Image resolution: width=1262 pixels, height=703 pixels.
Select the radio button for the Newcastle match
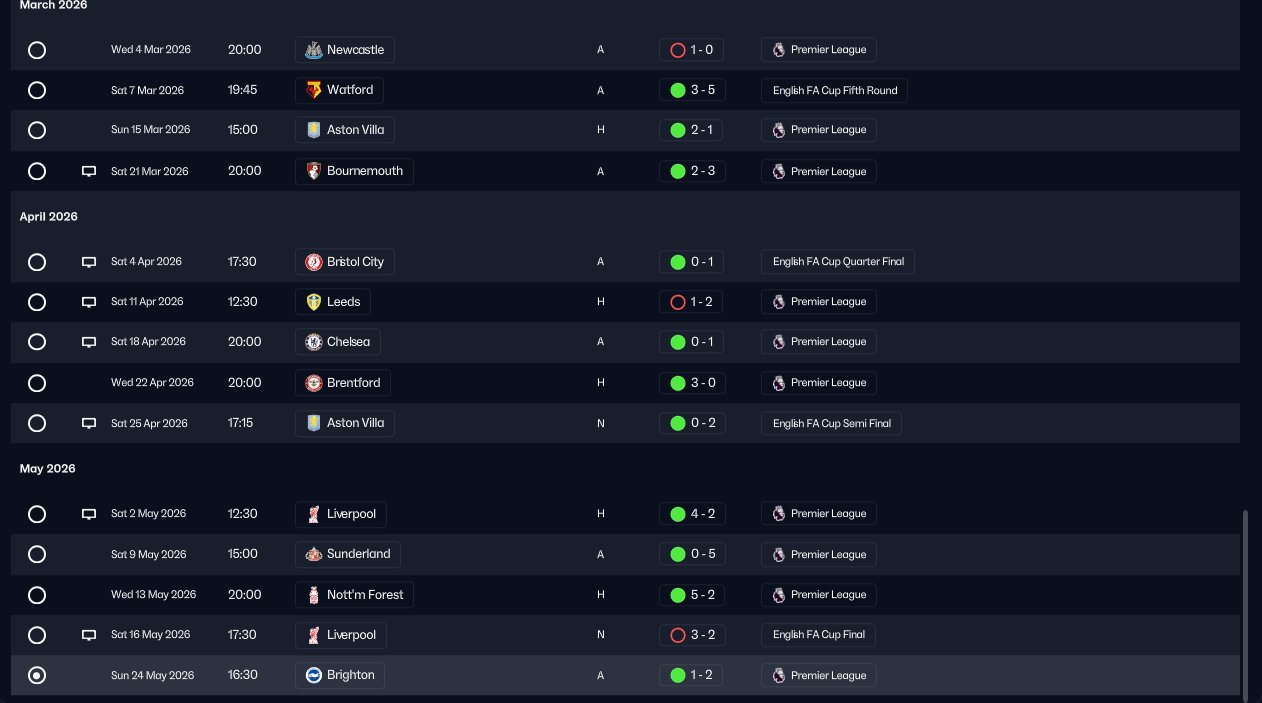[37, 50]
